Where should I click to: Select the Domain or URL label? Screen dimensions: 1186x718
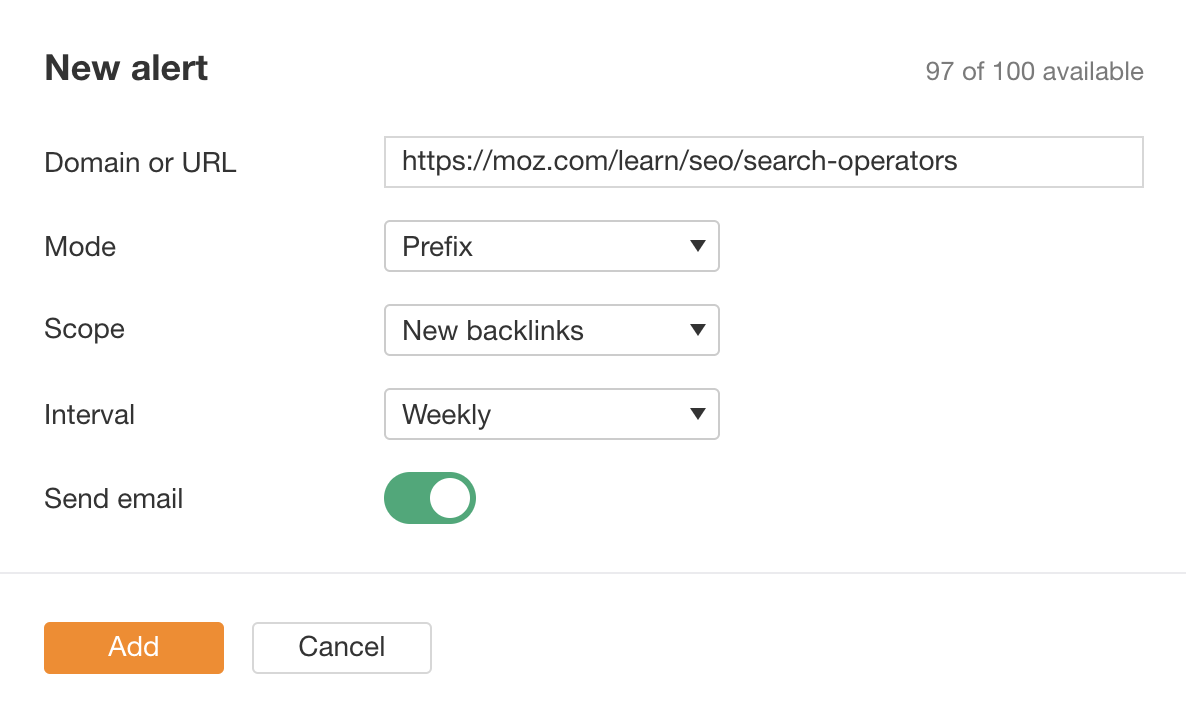pyautogui.click(x=139, y=162)
